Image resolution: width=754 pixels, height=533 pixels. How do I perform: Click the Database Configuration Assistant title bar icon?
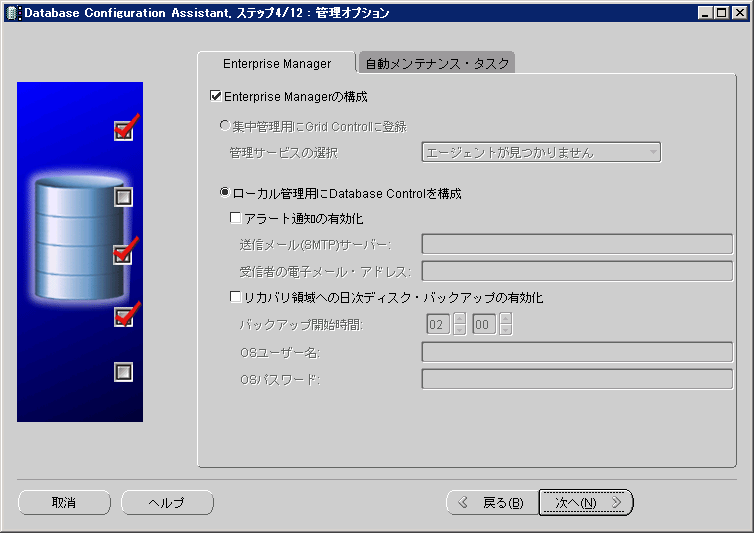click(x=13, y=13)
